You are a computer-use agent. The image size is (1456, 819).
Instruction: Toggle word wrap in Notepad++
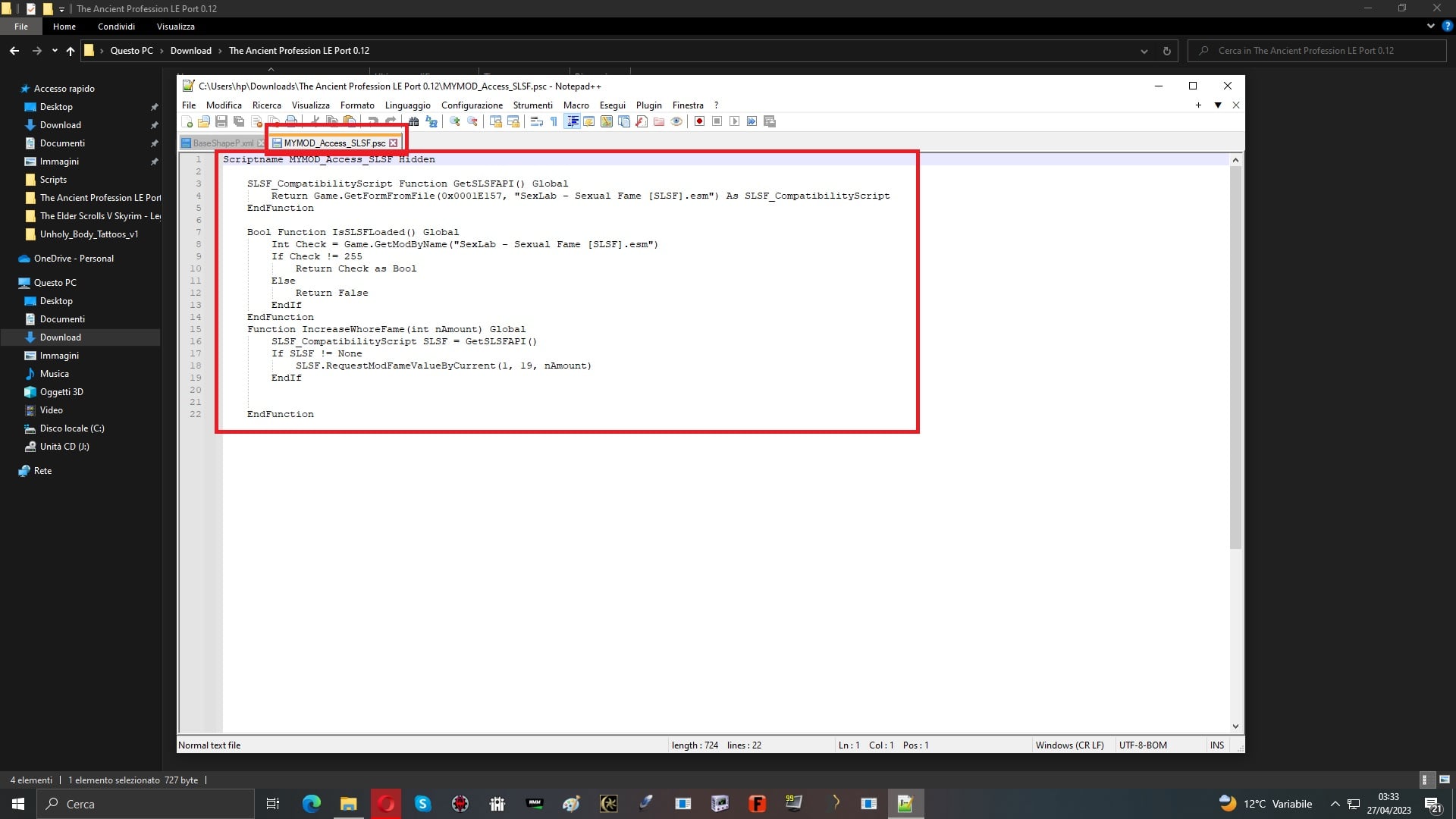point(537,121)
